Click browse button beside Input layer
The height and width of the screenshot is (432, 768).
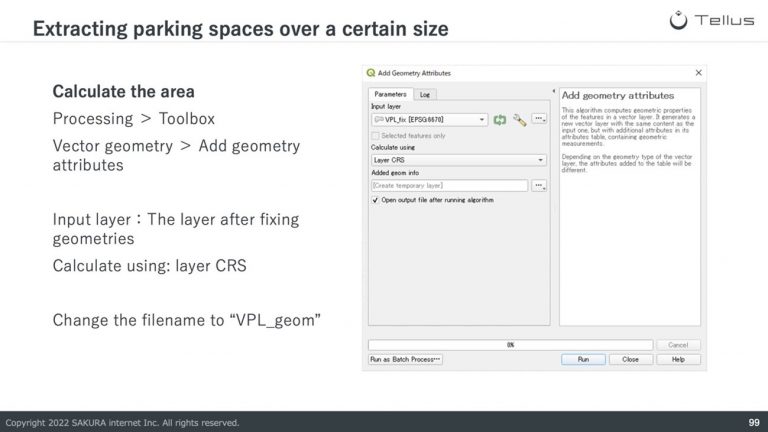[539, 119]
